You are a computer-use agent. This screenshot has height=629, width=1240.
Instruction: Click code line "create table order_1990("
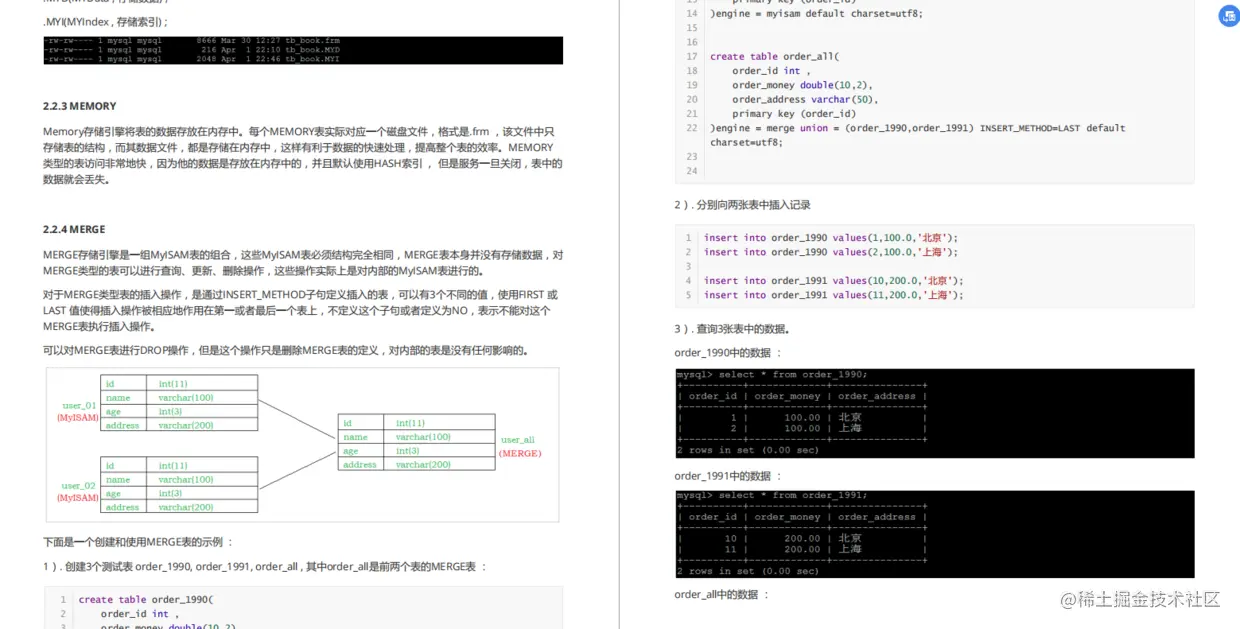coord(146,600)
